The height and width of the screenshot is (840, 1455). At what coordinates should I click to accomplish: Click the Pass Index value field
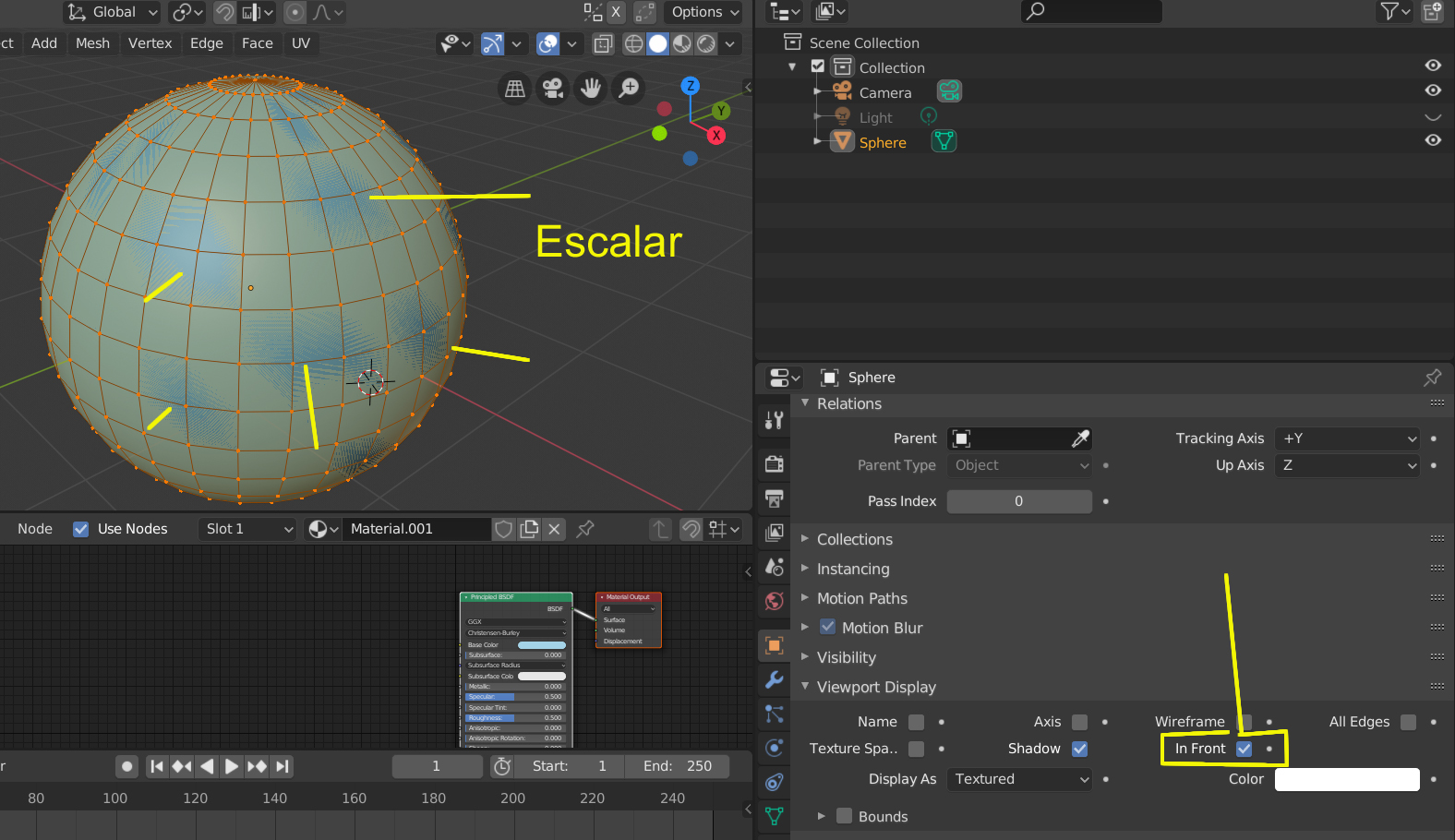point(1019,501)
